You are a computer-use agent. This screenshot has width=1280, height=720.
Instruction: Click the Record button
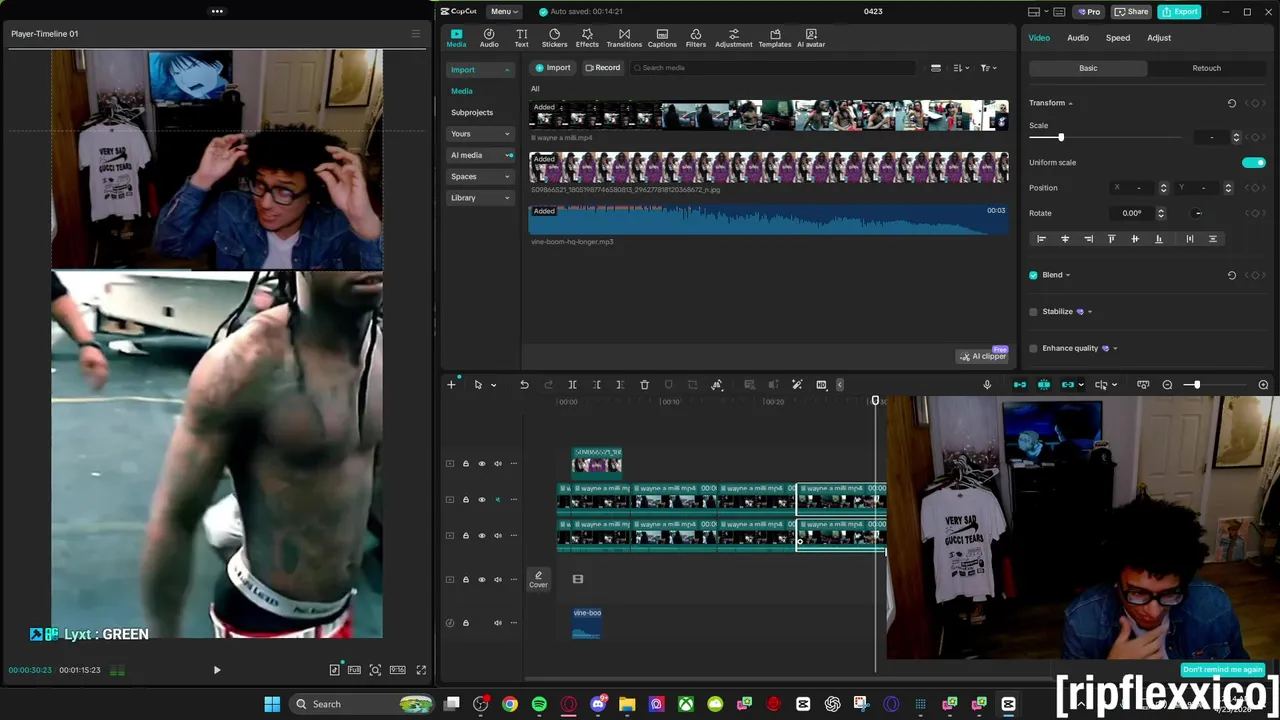click(x=603, y=68)
